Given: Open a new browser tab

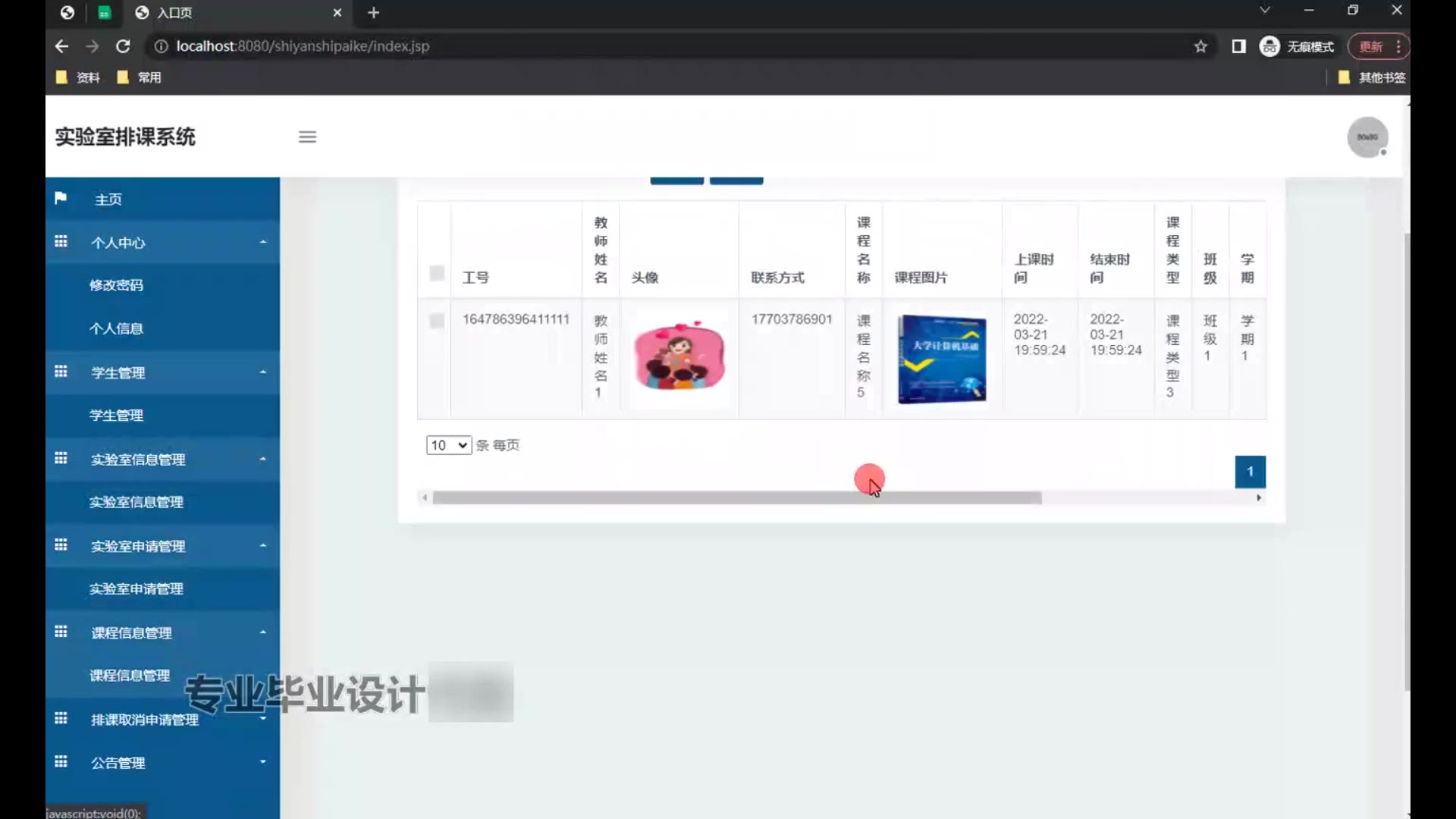Looking at the screenshot, I should 373,13.
